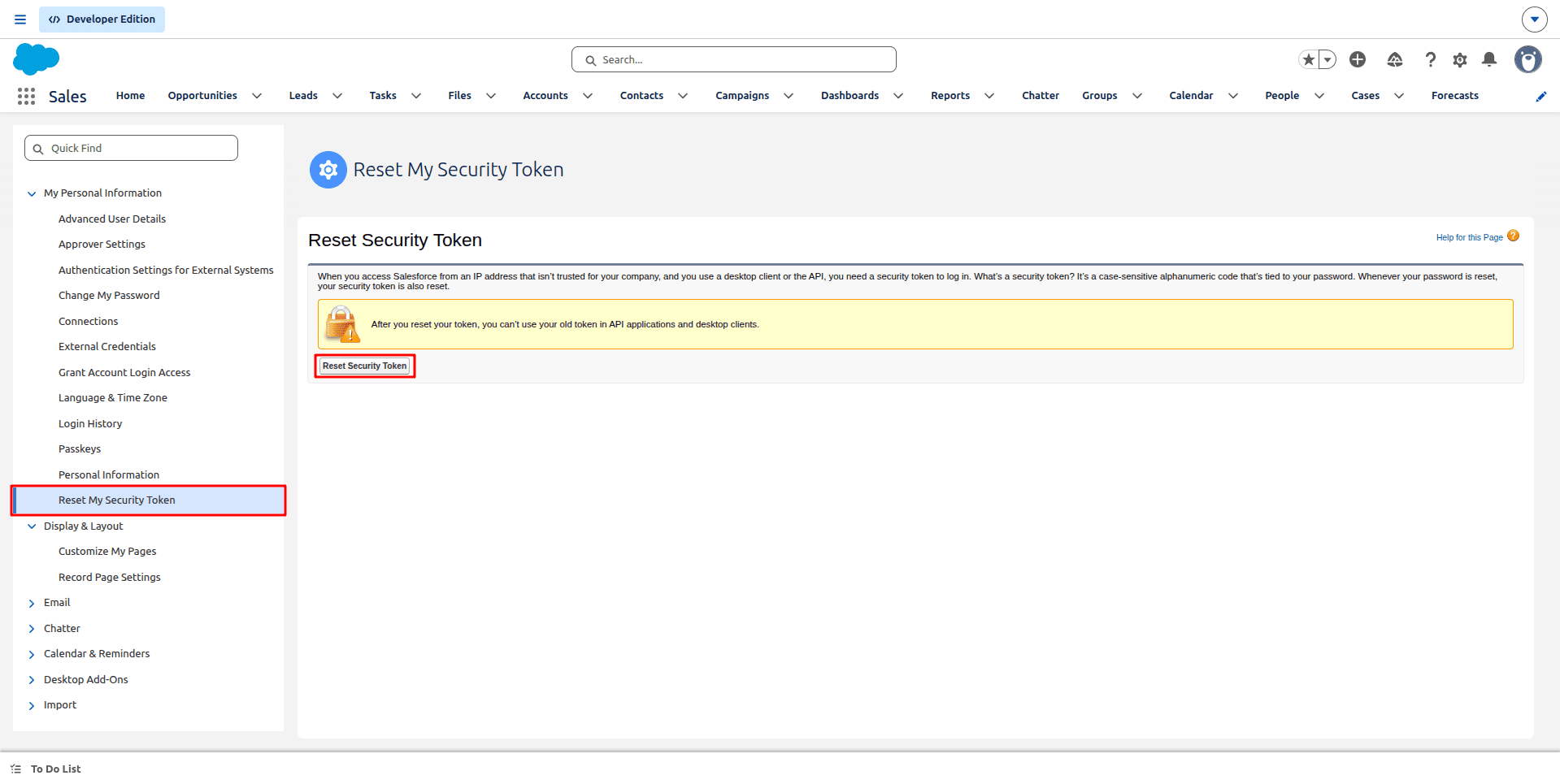This screenshot has width=1560, height=784.
Task: Expand the Import section in sidebar
Action: pos(32,705)
